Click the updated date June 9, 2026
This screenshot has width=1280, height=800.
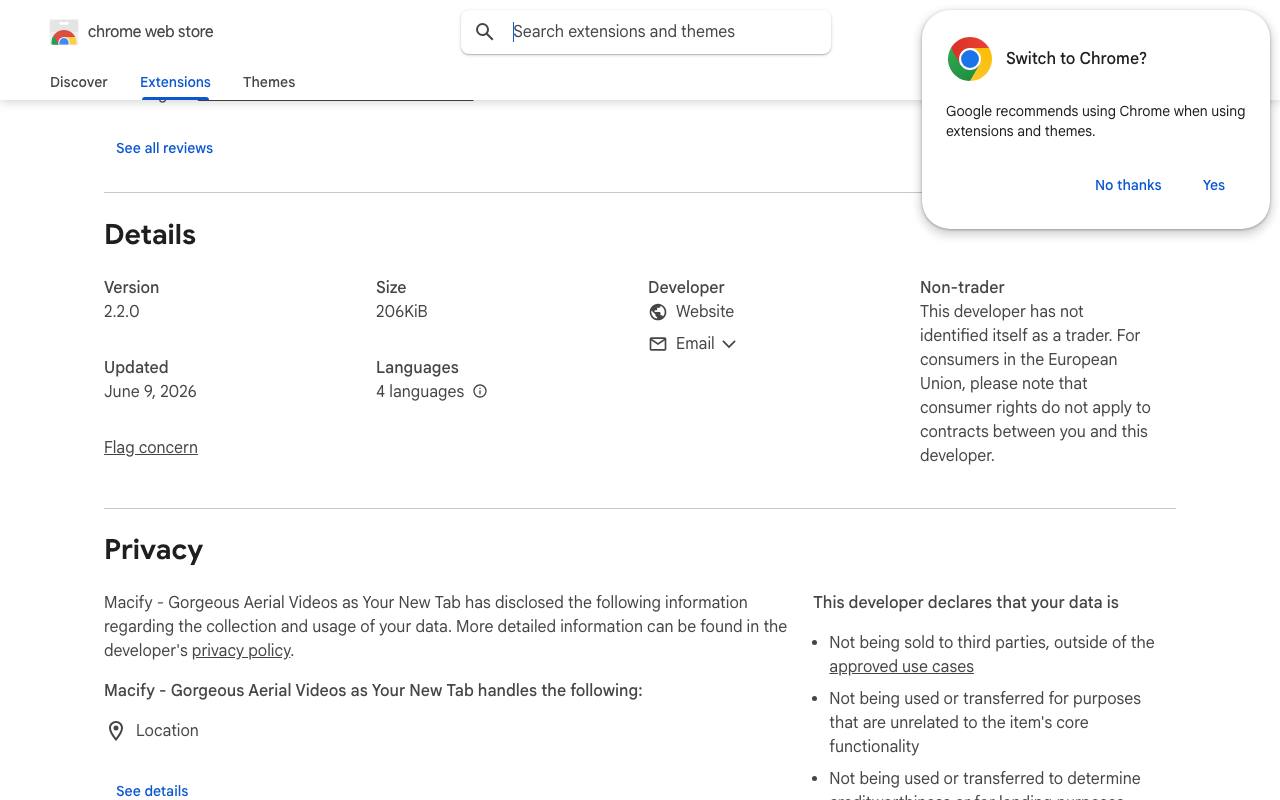(150, 392)
